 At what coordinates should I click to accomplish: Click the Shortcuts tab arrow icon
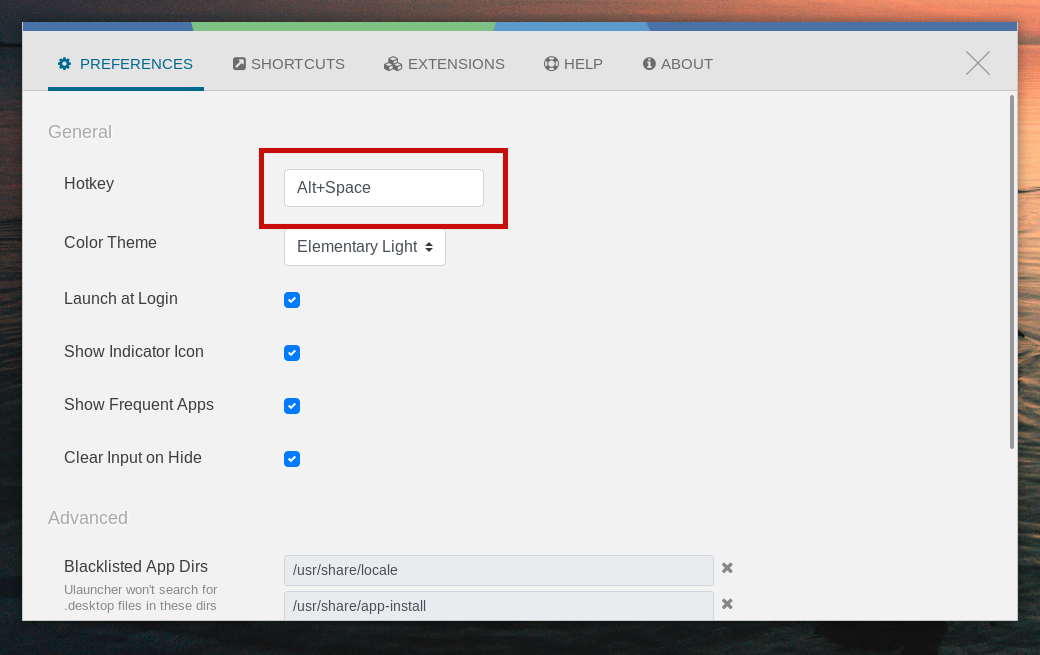(x=239, y=64)
